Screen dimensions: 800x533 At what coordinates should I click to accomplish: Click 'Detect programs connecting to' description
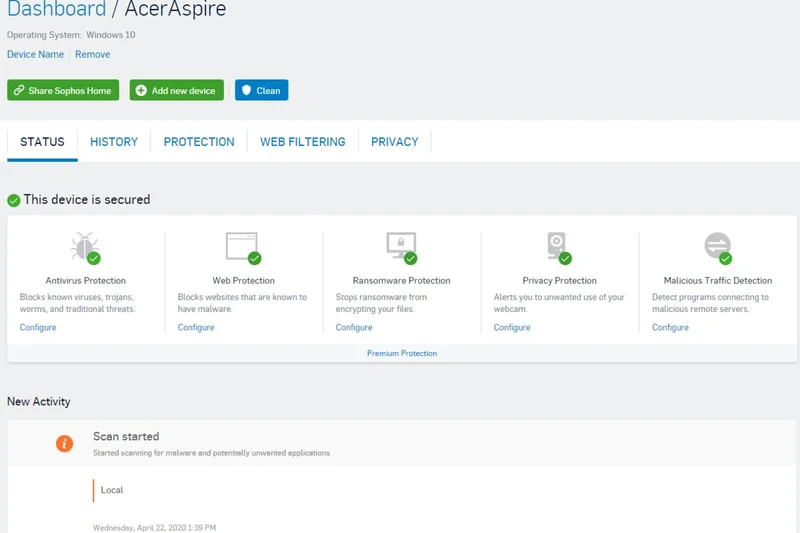(x=710, y=303)
